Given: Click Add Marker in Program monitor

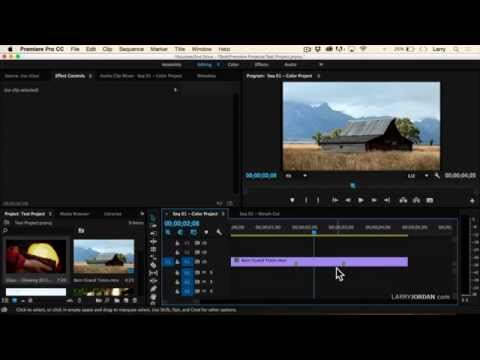Looking at the screenshot, I should [292, 200].
